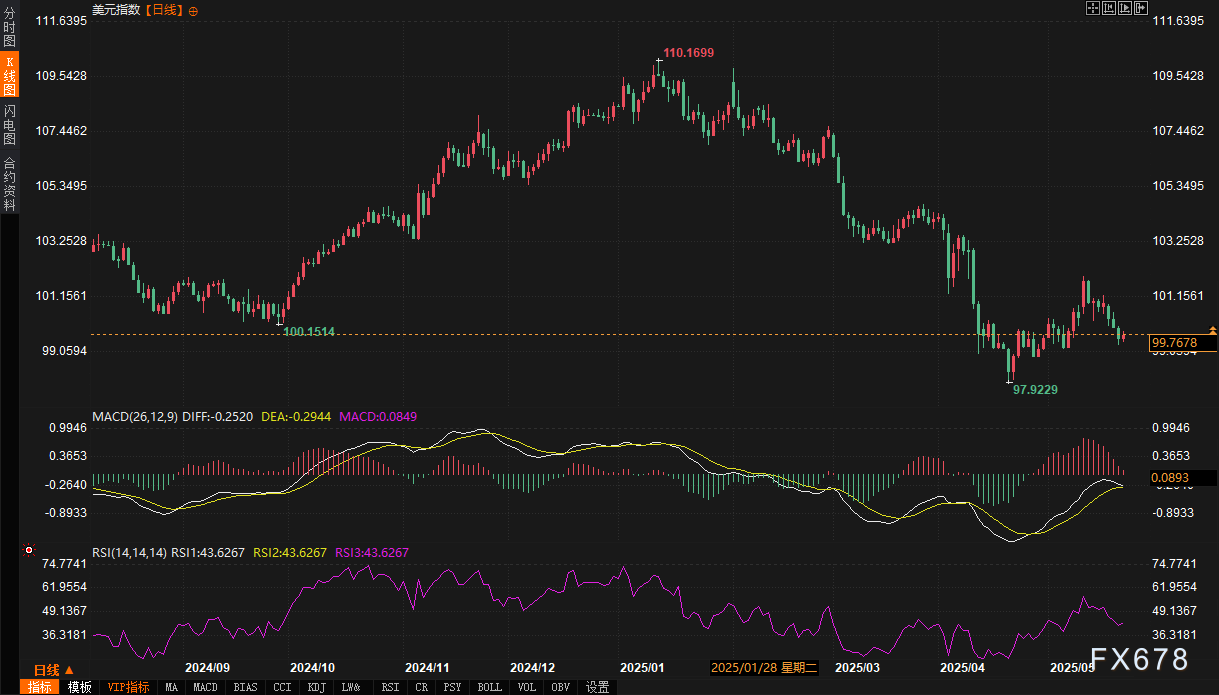Open the 日线 period selector at bottom left
This screenshot has height=695, width=1219.
coord(48,670)
